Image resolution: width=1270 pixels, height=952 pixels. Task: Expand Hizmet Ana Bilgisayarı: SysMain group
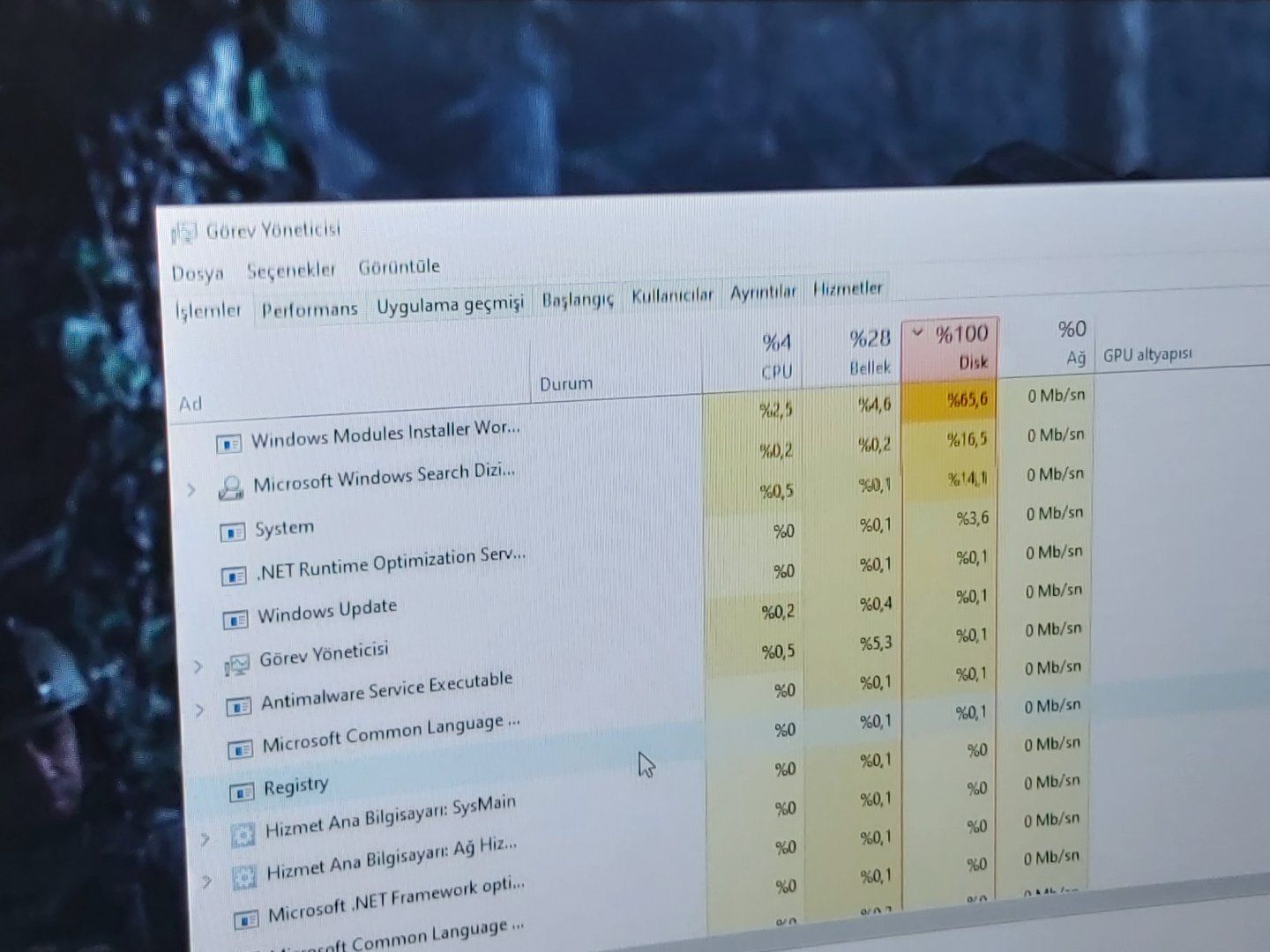click(x=205, y=838)
